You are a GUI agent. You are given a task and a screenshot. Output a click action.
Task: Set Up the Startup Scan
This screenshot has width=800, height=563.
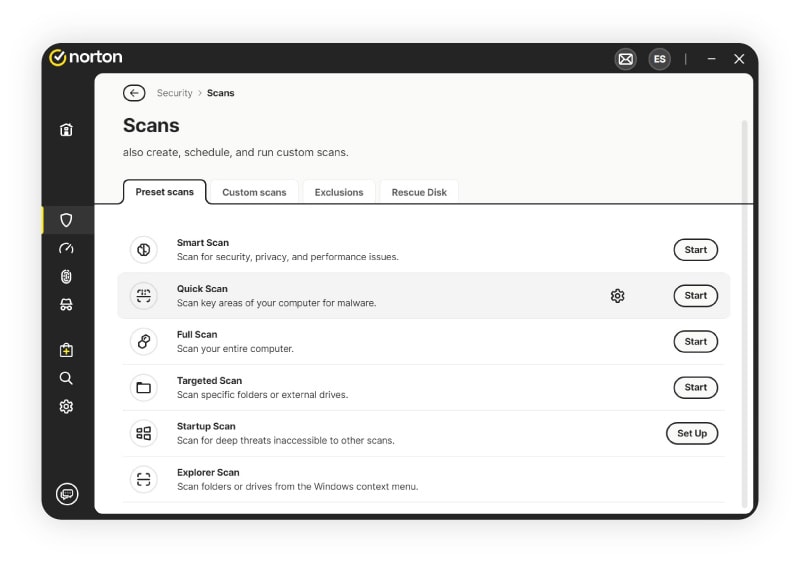[692, 433]
